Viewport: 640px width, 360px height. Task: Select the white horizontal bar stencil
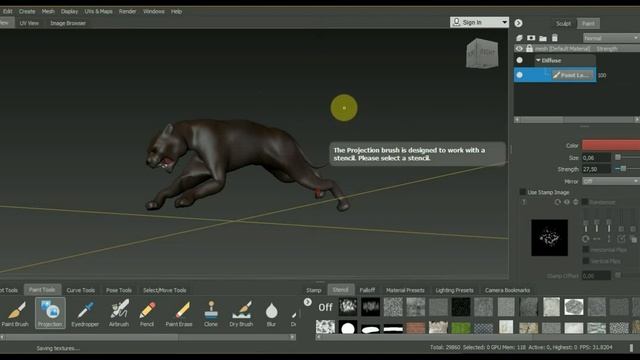pyautogui.click(x=393, y=328)
